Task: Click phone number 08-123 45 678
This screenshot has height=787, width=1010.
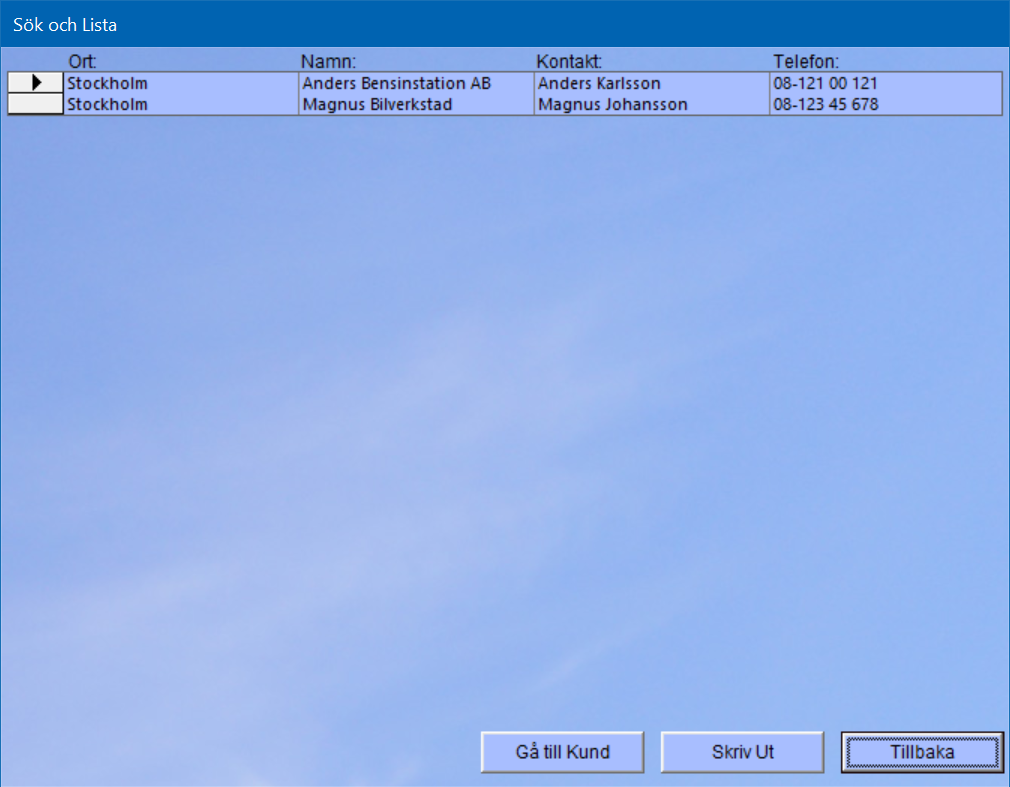Action: 885,104
